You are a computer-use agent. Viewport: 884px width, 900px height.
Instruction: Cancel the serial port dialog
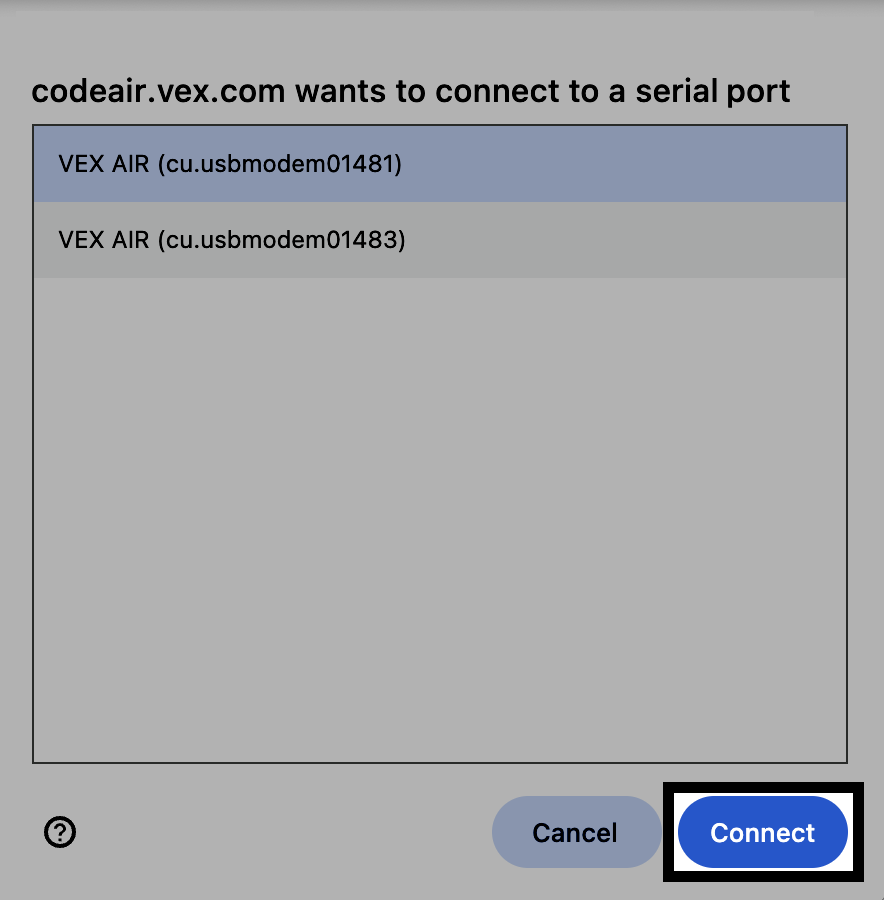pos(575,832)
